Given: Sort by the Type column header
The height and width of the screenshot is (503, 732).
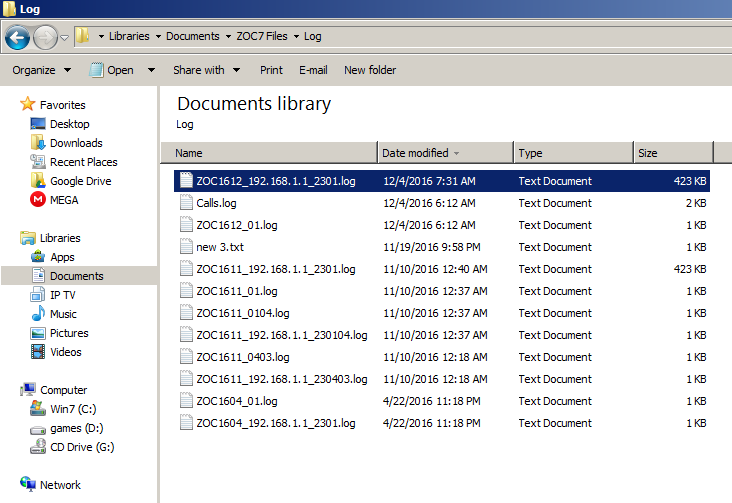Looking at the screenshot, I should coord(574,153).
